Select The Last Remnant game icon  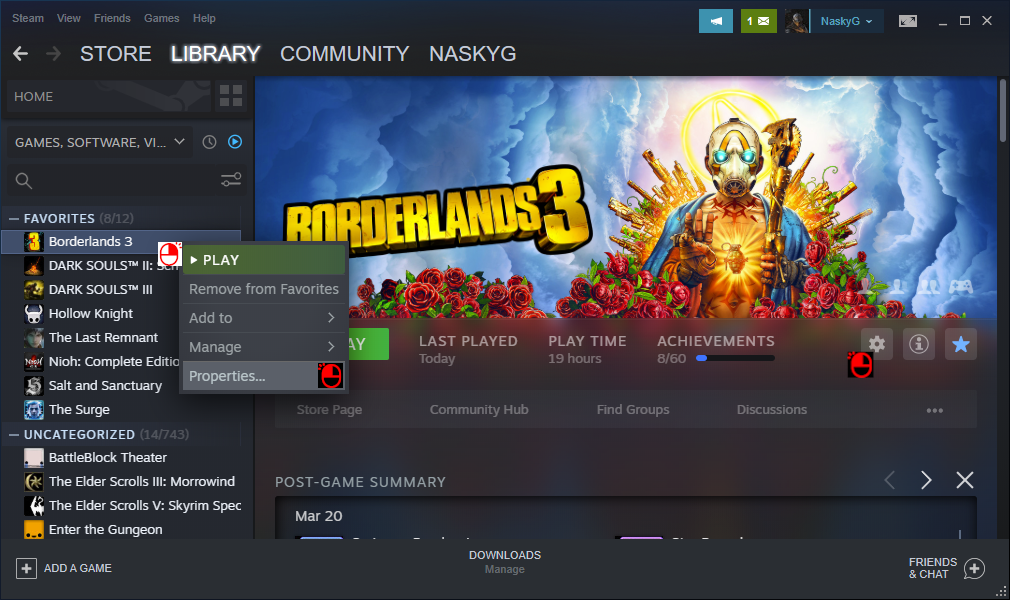click(x=33, y=338)
